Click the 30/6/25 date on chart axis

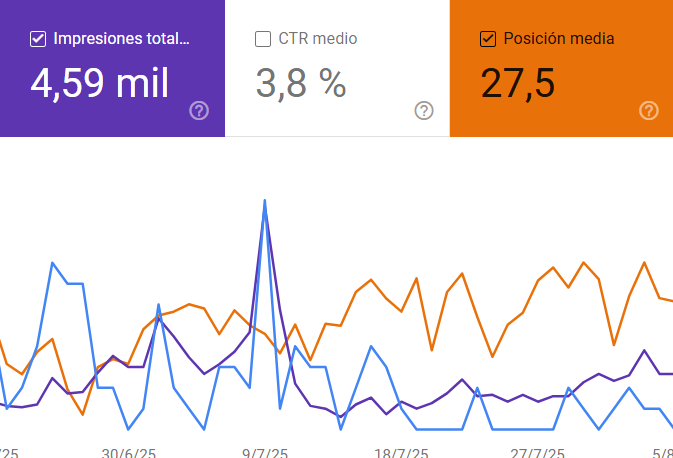coord(129,452)
